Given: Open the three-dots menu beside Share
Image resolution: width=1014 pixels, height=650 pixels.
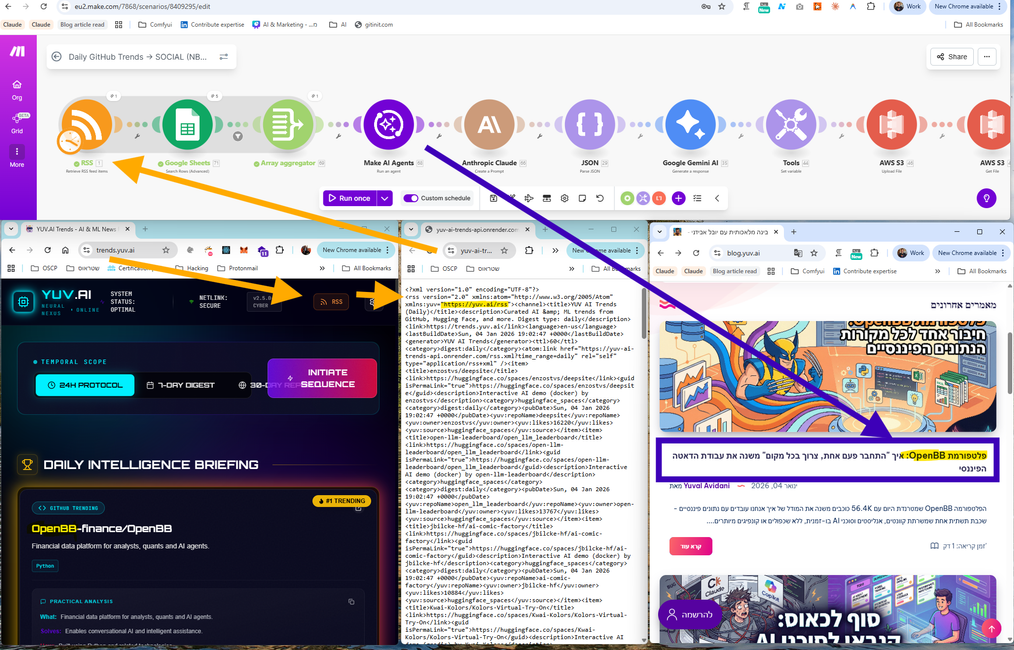Looking at the screenshot, I should point(987,57).
